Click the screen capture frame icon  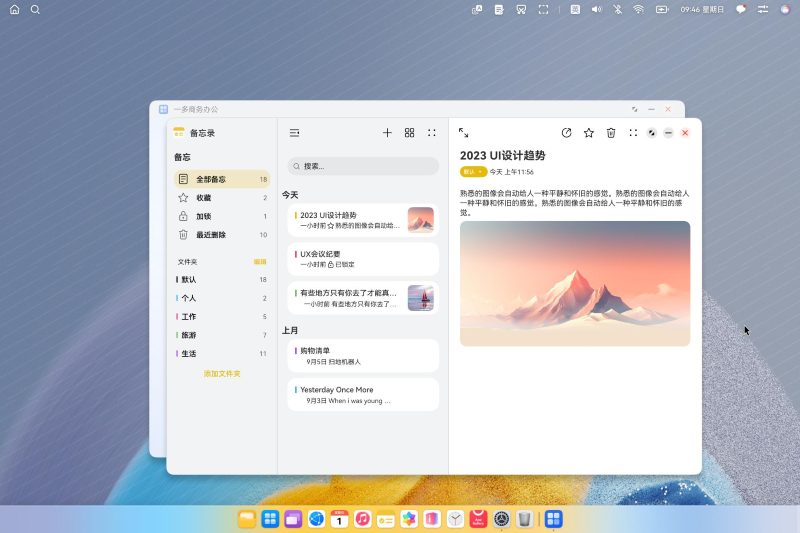543,9
